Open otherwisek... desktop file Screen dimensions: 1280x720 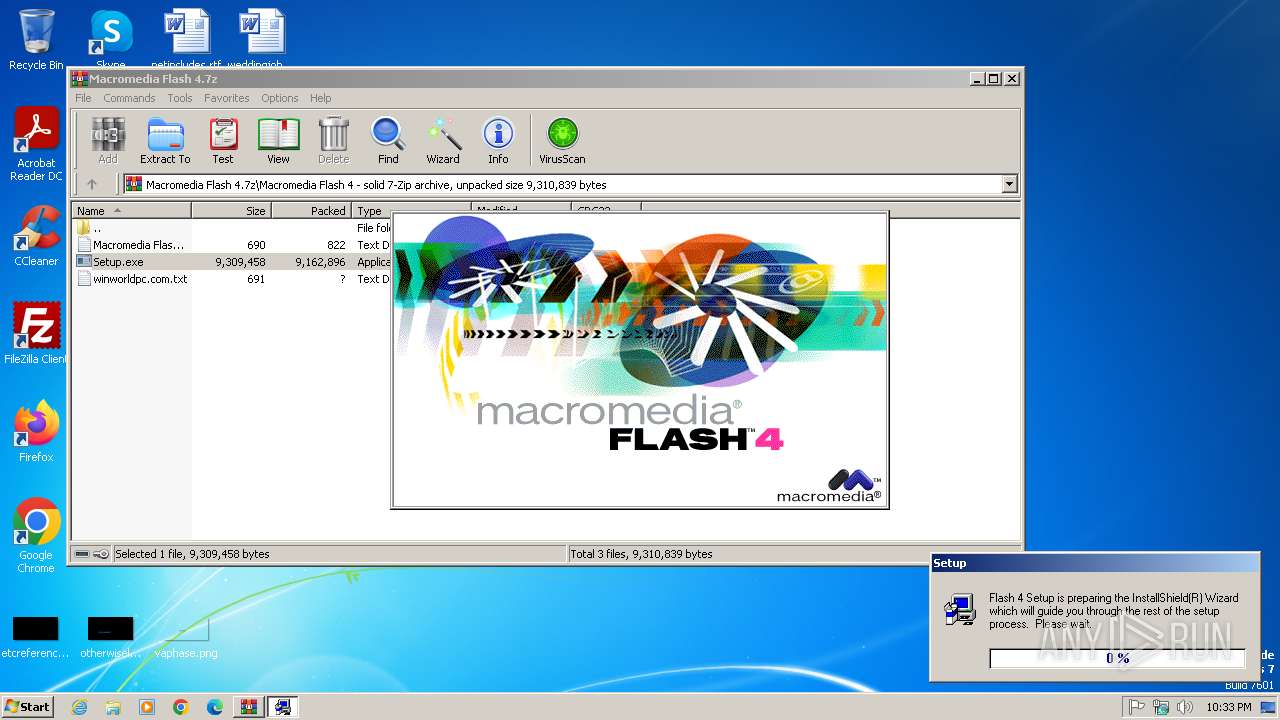coord(110,637)
